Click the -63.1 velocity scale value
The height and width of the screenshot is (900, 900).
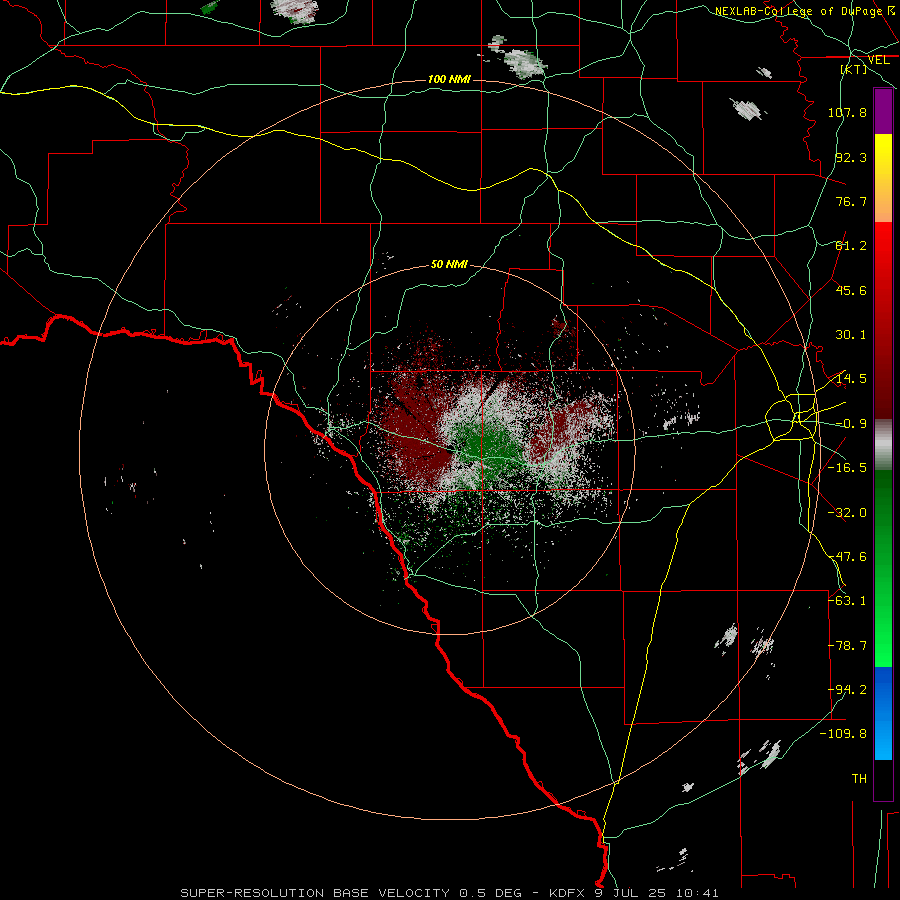[847, 601]
